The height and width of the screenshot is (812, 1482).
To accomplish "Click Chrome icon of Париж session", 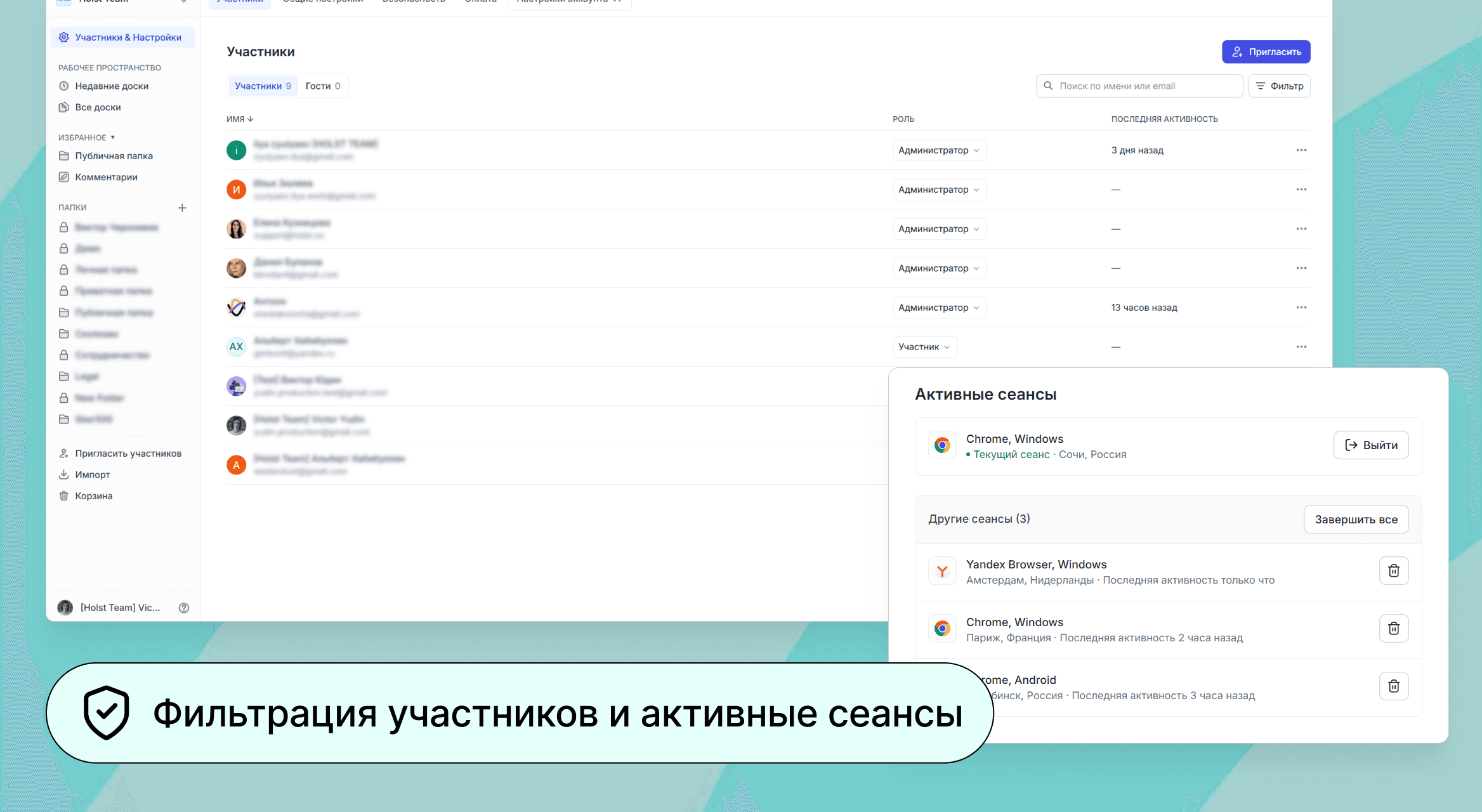I will coord(942,629).
